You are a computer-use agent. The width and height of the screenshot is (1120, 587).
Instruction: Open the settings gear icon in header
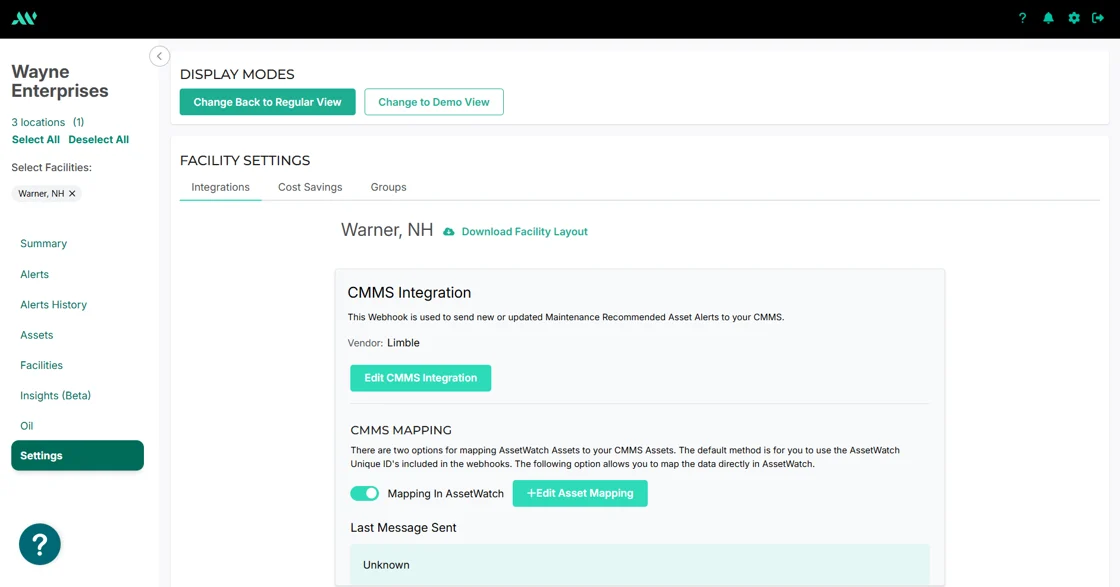click(x=1074, y=18)
